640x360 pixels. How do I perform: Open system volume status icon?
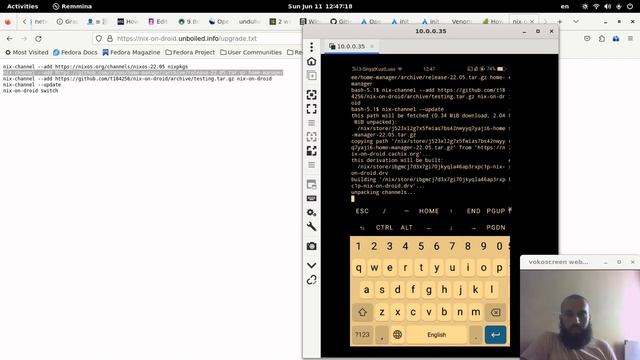(607, 6)
